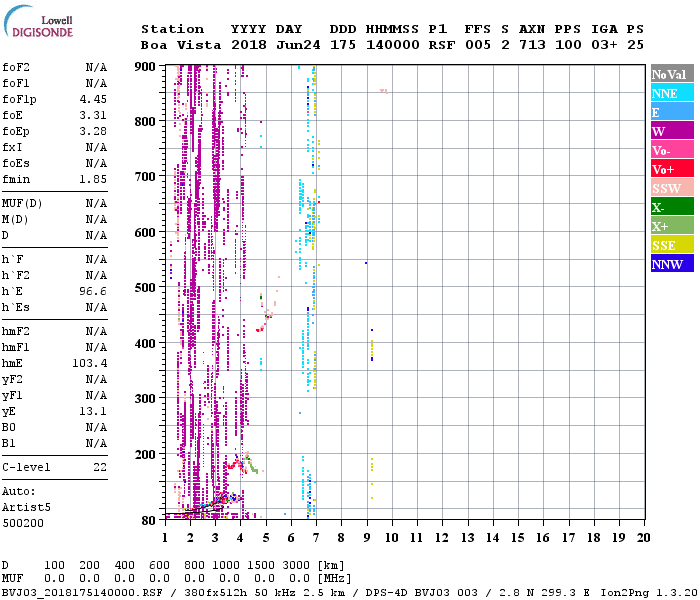
Task: Click the fmin value 1.85
Action: 93,179
